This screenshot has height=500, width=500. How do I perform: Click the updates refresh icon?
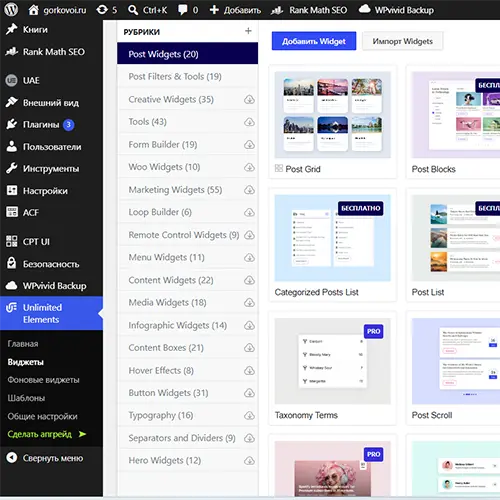102,10
